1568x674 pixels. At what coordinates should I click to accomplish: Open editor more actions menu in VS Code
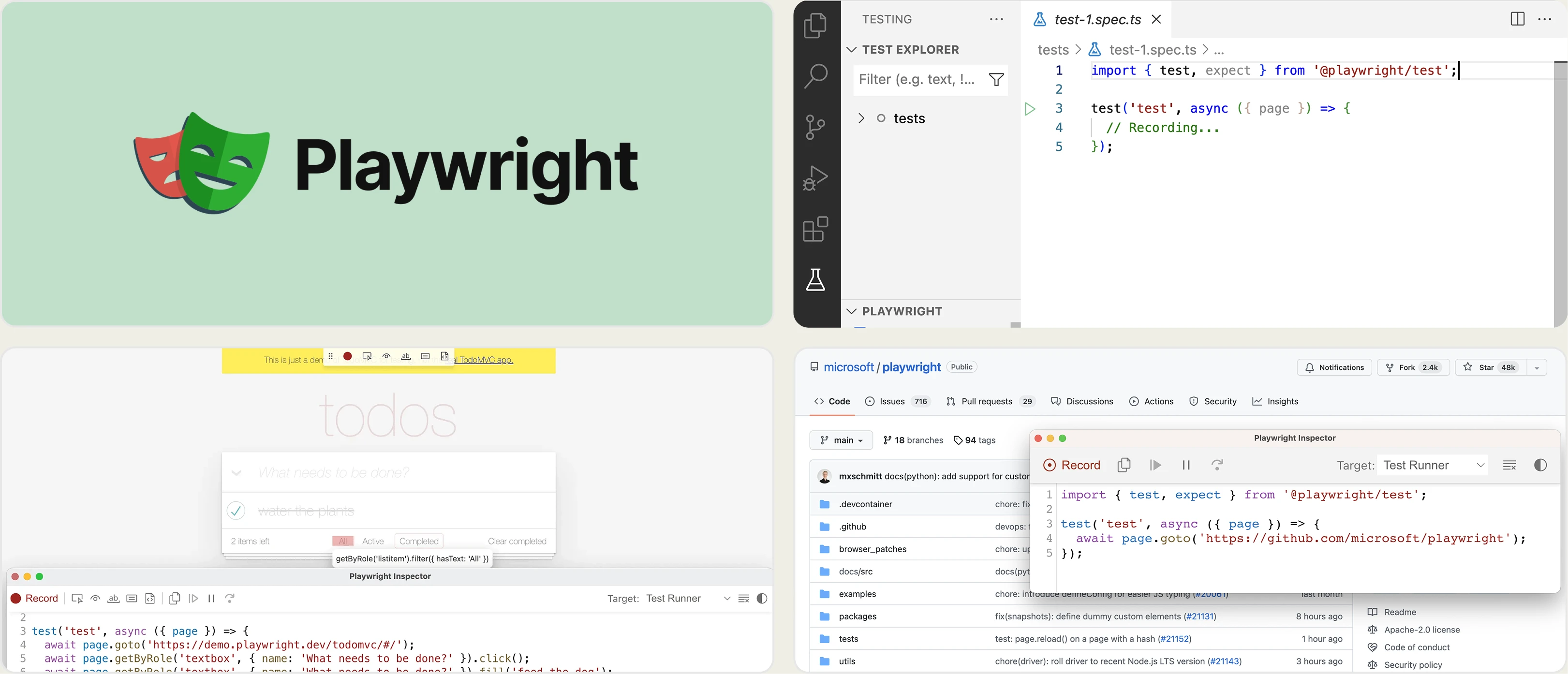pos(1545,19)
